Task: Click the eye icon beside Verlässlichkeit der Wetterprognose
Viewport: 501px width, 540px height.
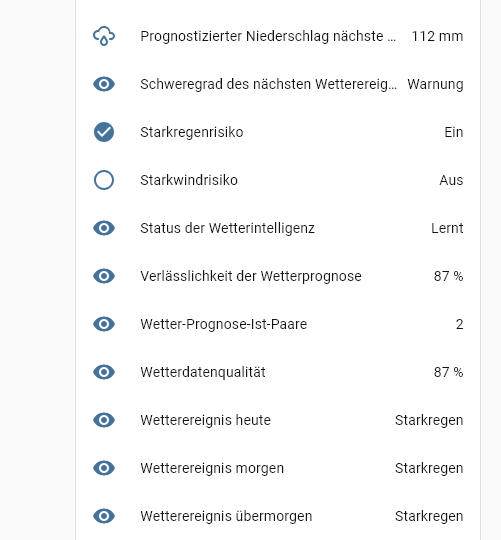Action: click(x=104, y=276)
